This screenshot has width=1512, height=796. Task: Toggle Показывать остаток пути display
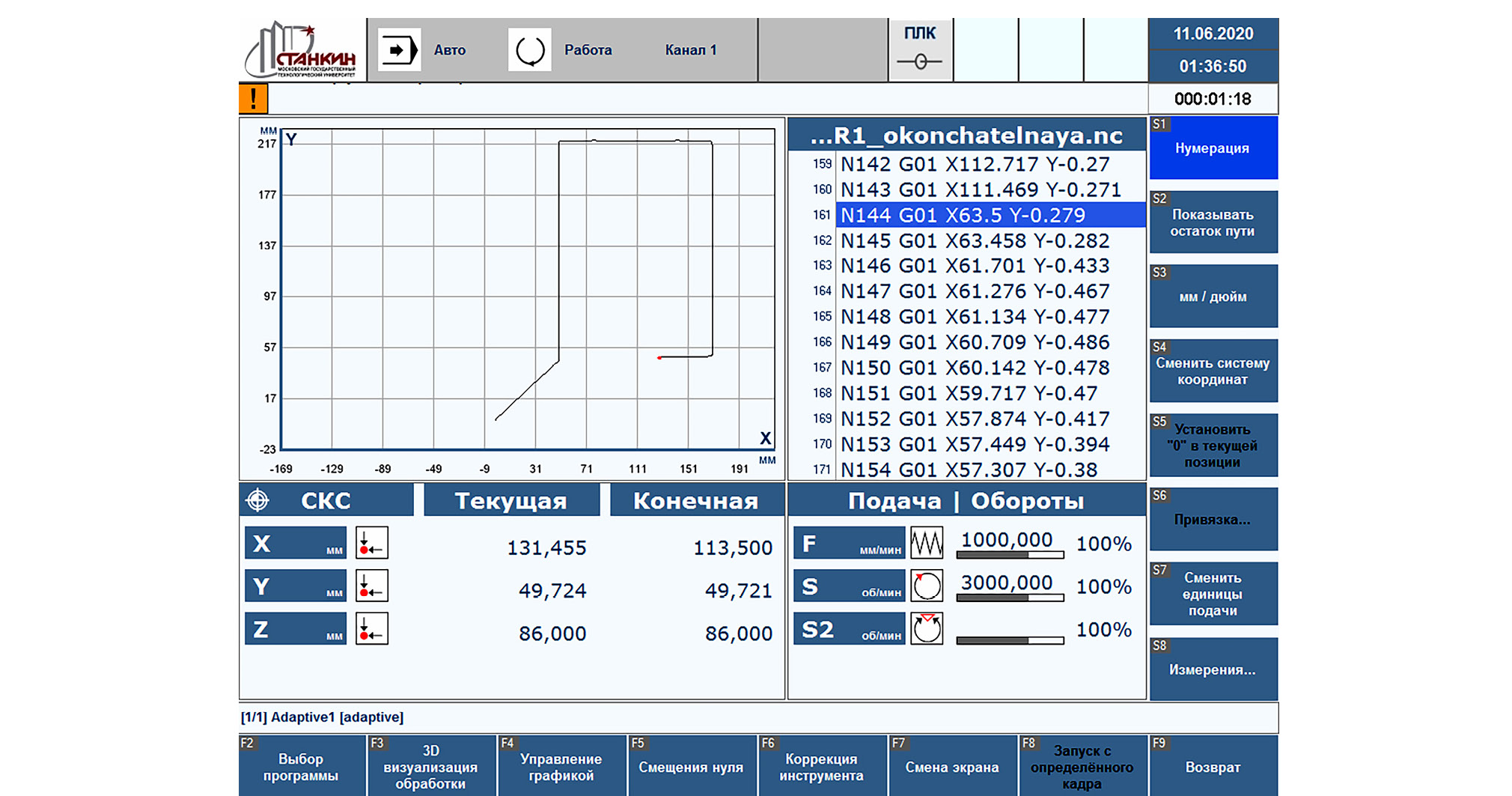click(x=1213, y=222)
